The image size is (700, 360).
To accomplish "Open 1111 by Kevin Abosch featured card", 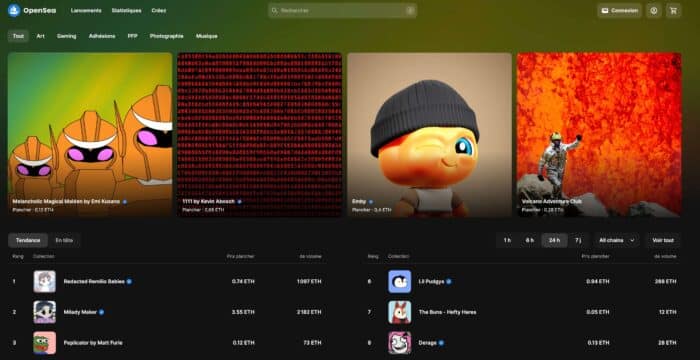I will pyautogui.click(x=260, y=135).
